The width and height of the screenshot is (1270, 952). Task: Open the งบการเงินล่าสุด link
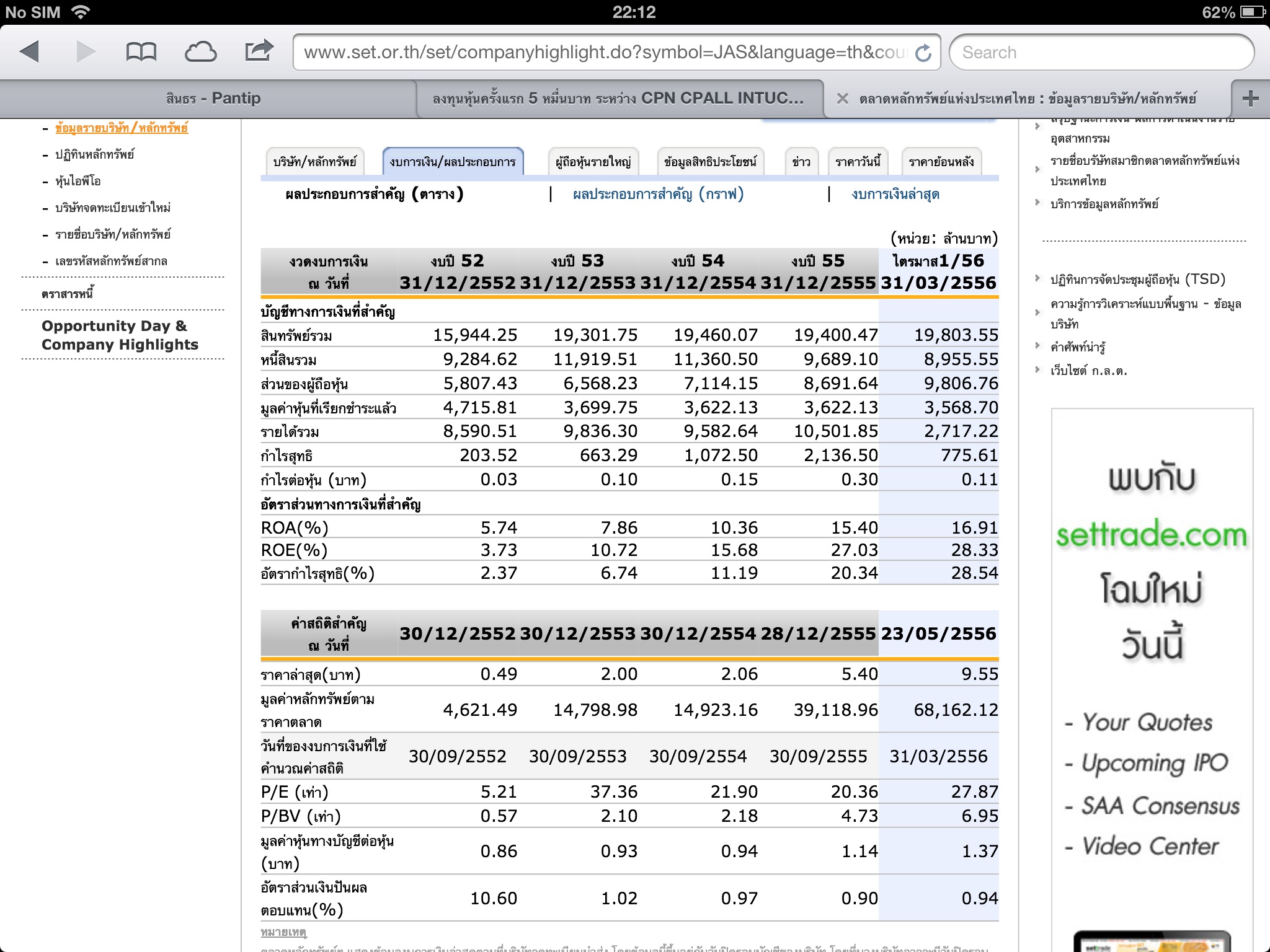[x=895, y=195]
